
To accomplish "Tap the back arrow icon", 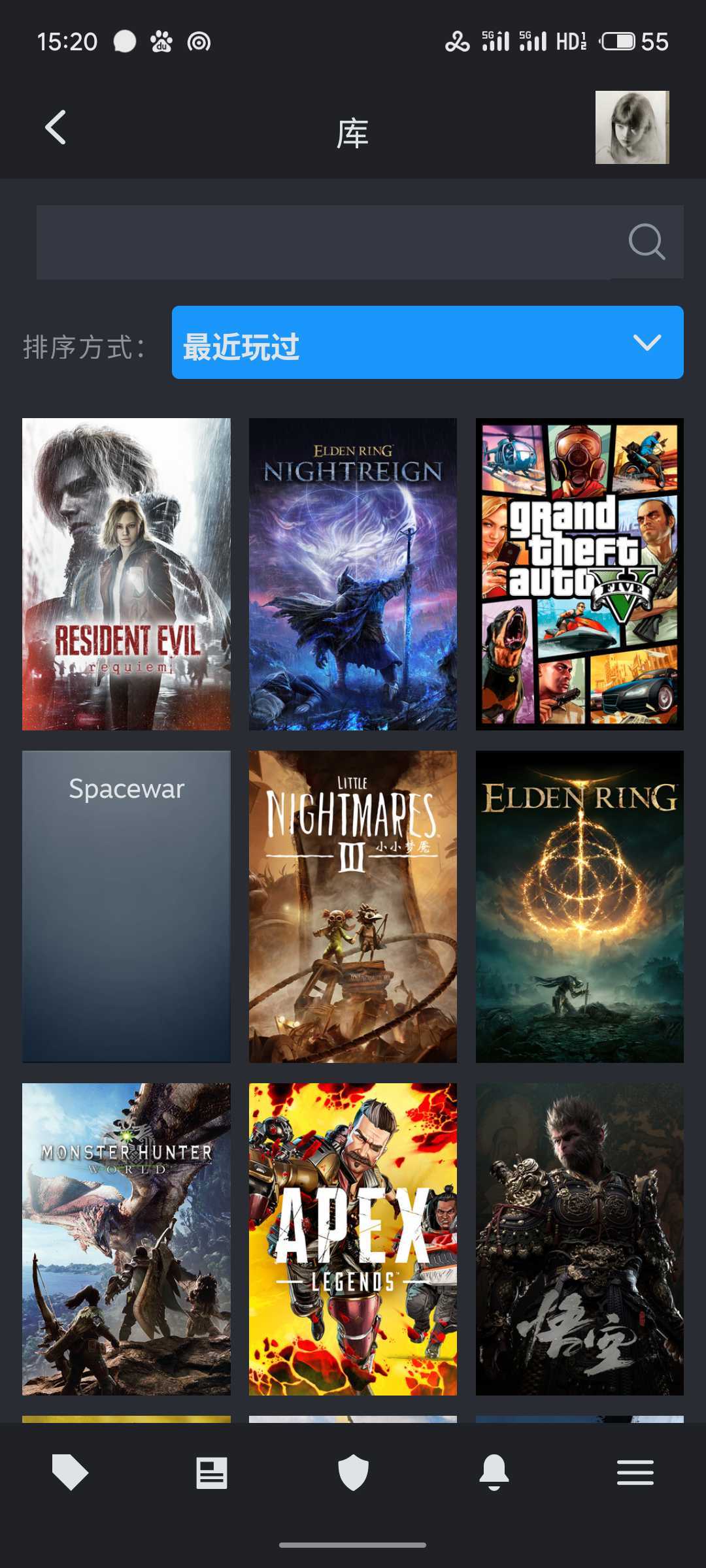I will point(56,127).
